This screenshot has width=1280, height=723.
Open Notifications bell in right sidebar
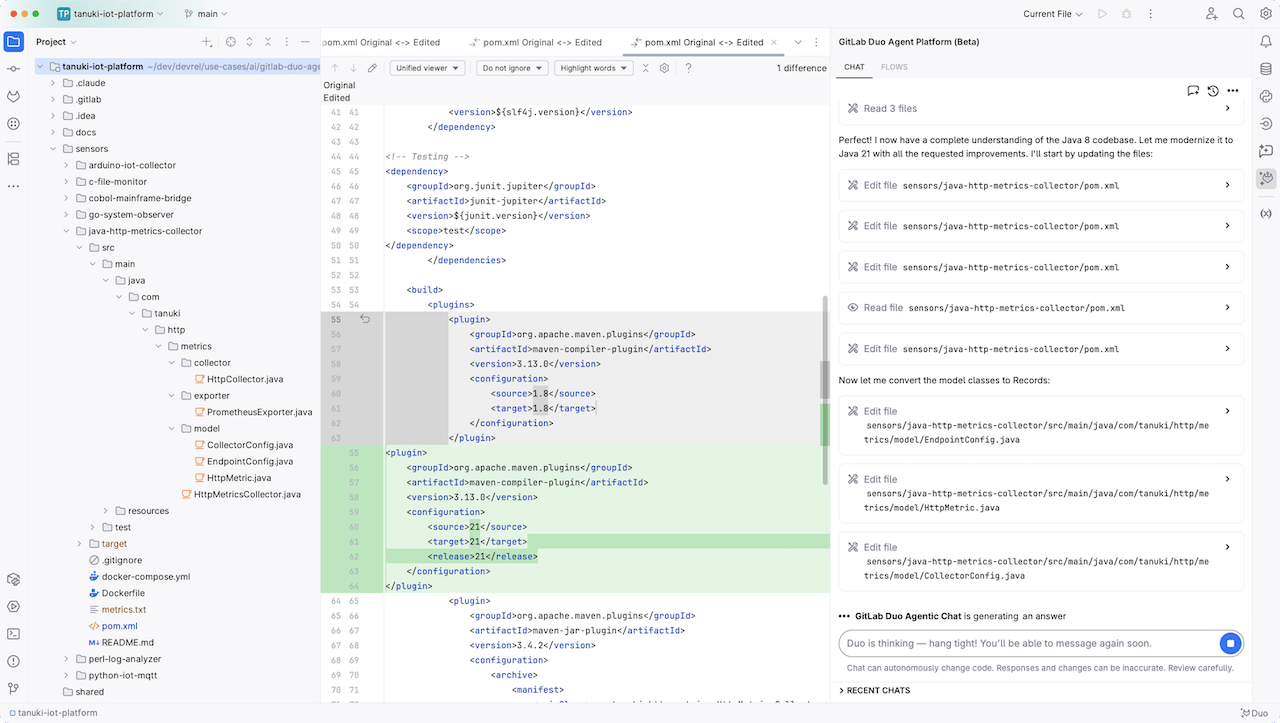coord(1266,42)
